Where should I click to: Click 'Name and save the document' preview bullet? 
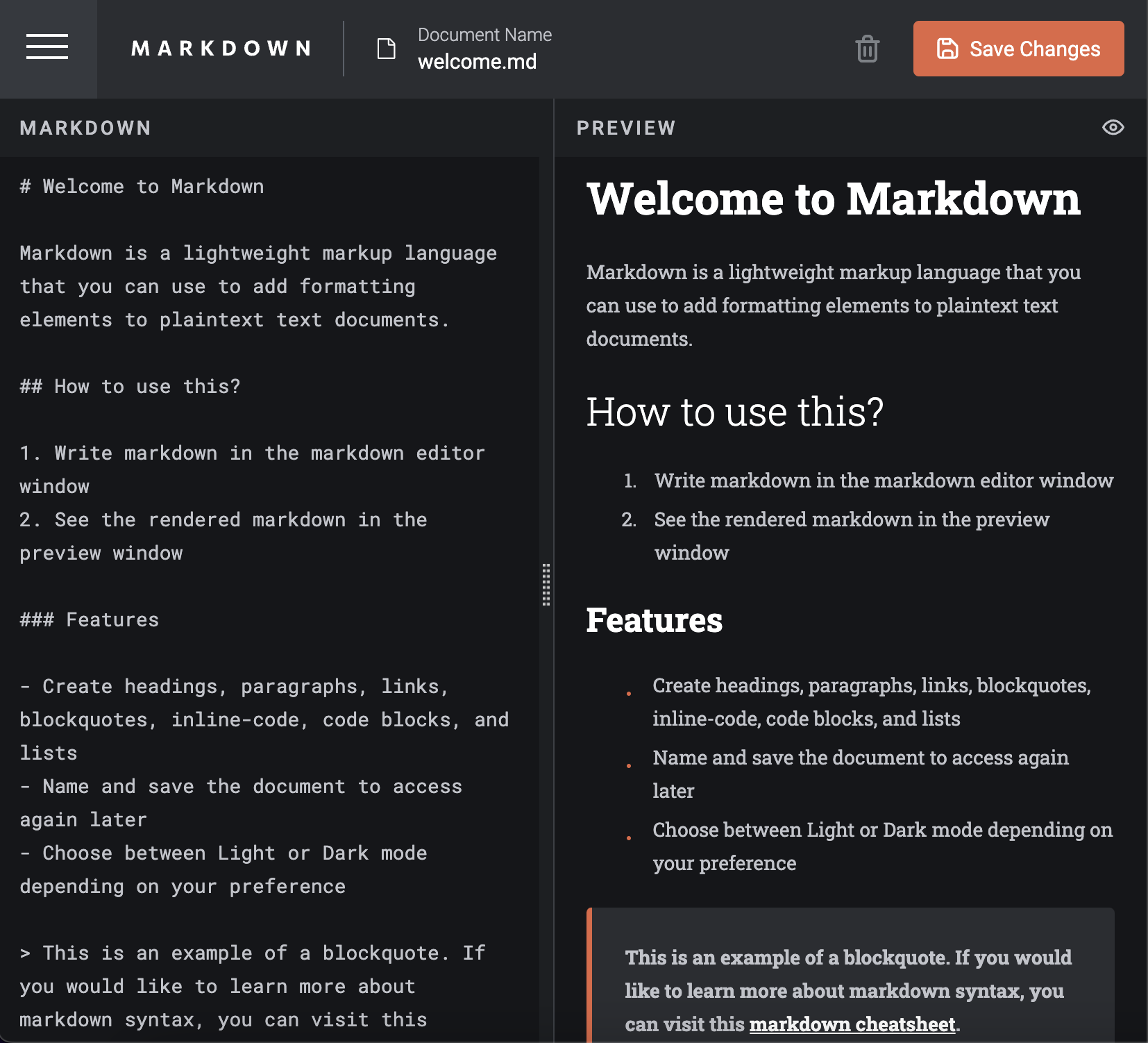coord(861,774)
